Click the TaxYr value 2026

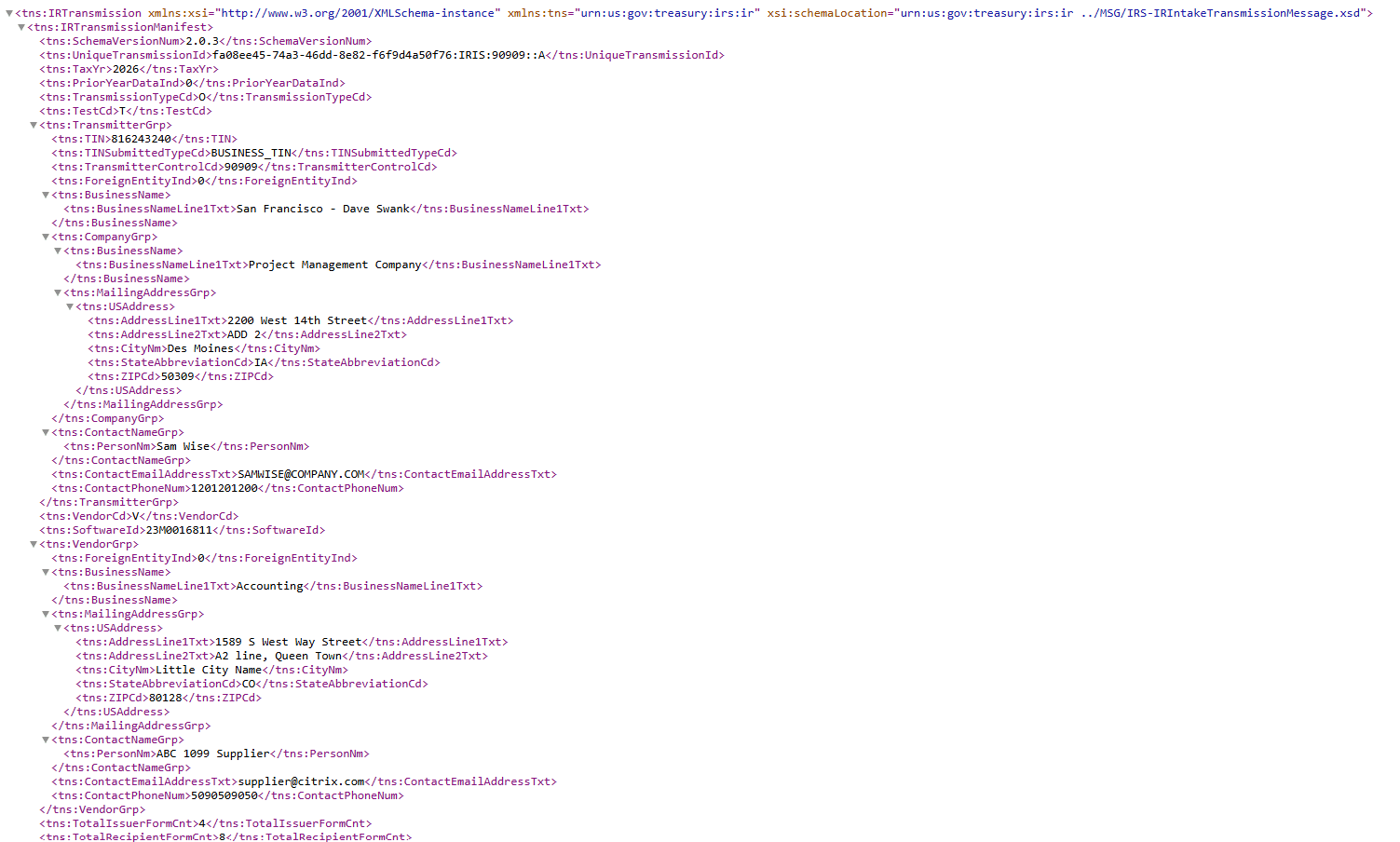(126, 69)
